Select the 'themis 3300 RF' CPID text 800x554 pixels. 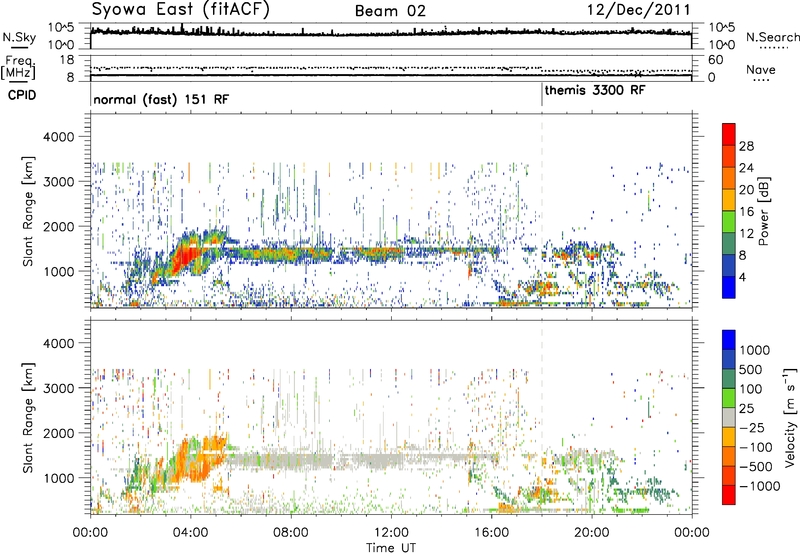coord(595,91)
